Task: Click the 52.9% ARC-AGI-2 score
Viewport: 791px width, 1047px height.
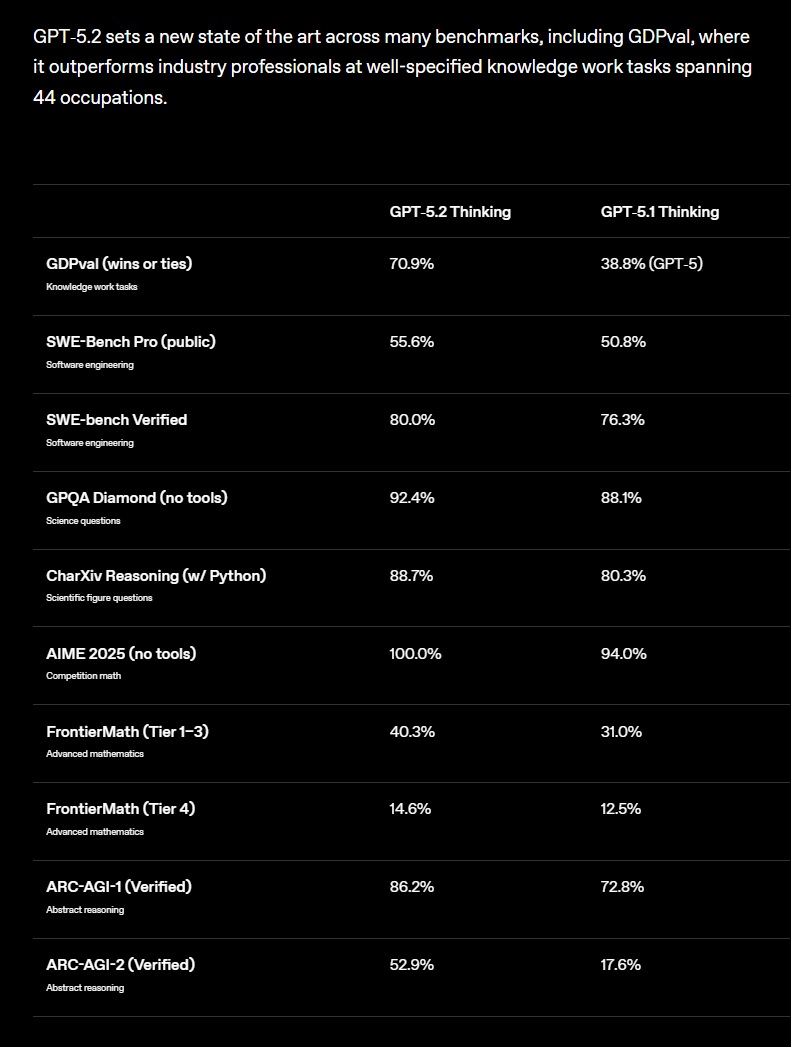Action: click(x=411, y=965)
